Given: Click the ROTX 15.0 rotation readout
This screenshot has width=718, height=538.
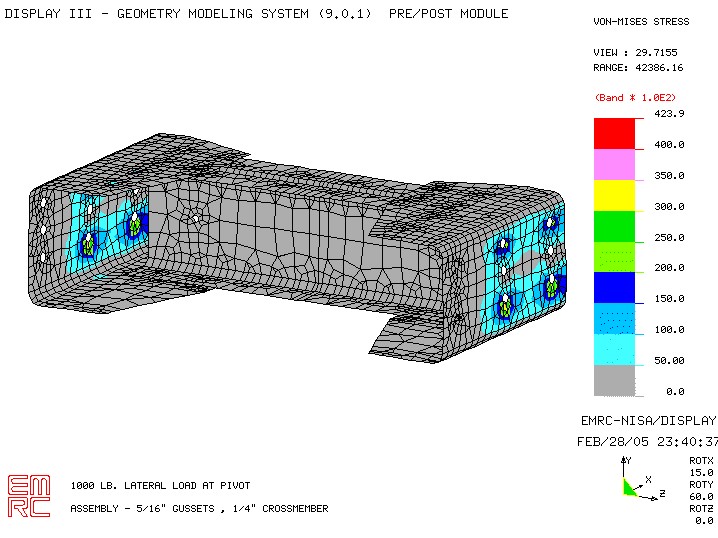Looking at the screenshot, I should tap(701, 466).
